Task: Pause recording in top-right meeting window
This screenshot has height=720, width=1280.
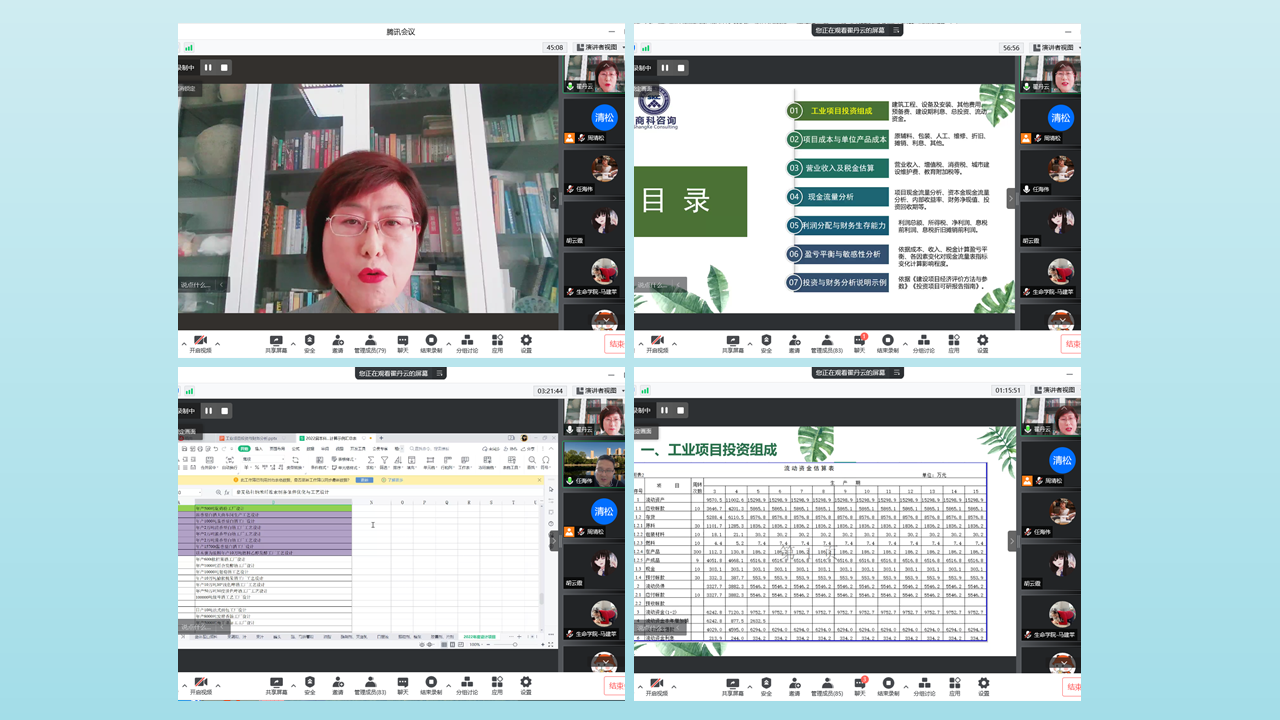Action: 664,68
